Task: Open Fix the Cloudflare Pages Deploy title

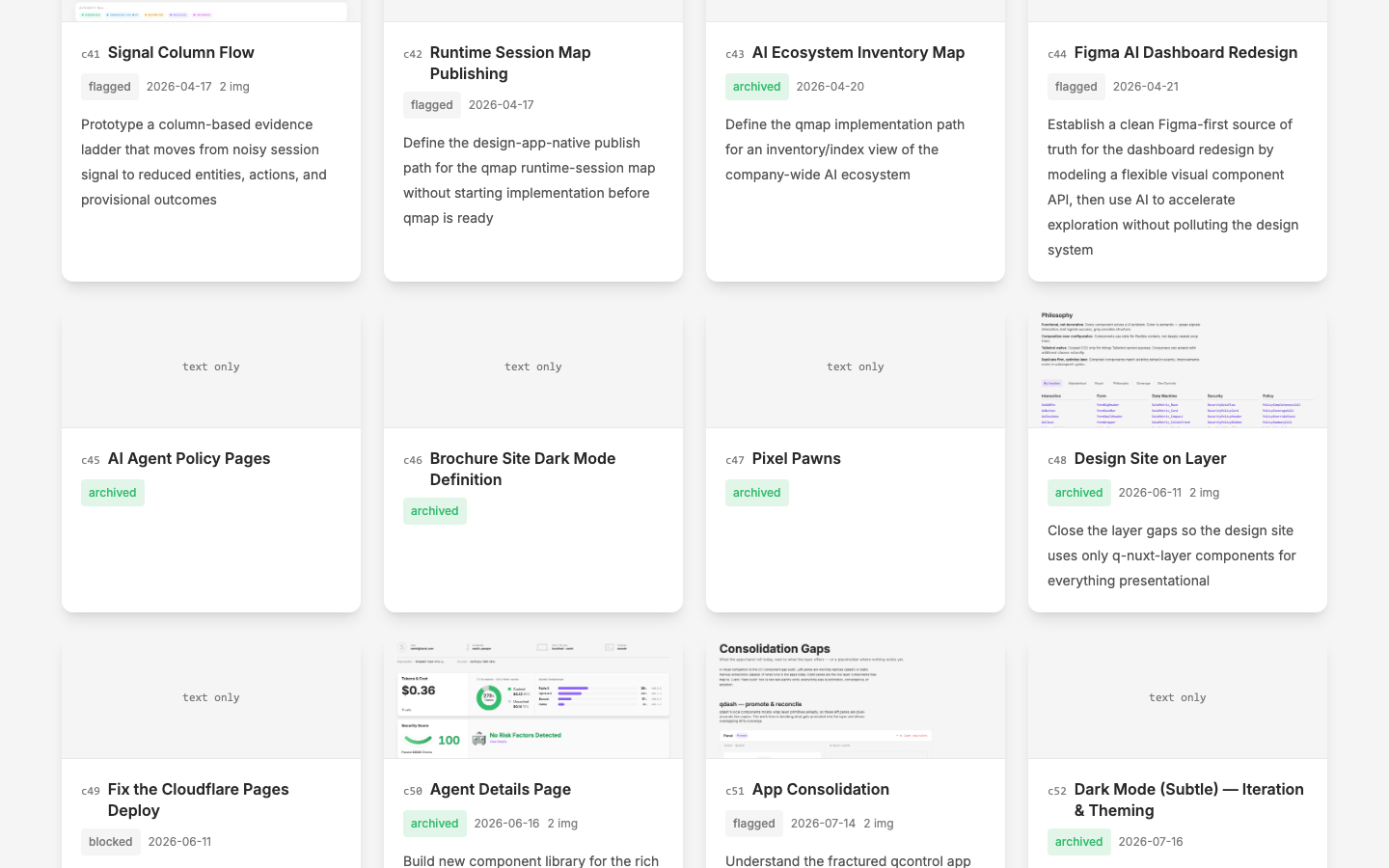Action: (x=199, y=800)
